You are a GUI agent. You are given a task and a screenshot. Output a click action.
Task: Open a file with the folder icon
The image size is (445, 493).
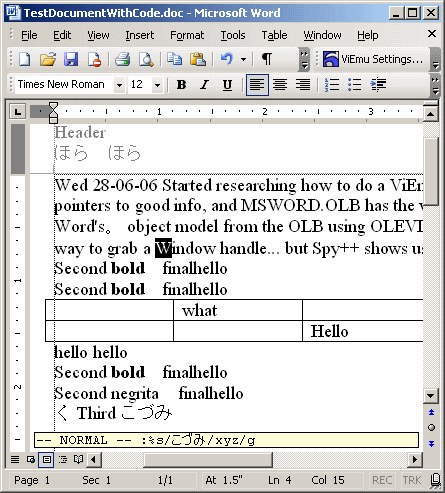[x=48, y=59]
